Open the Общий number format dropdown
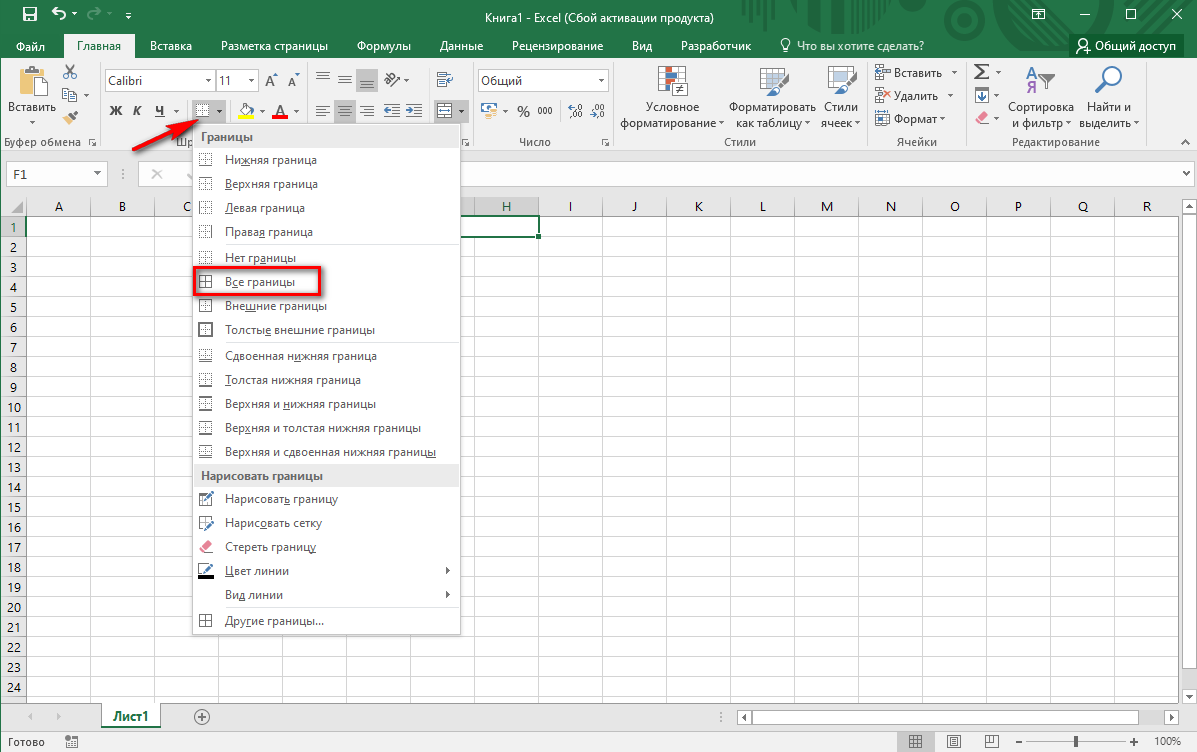 point(601,81)
